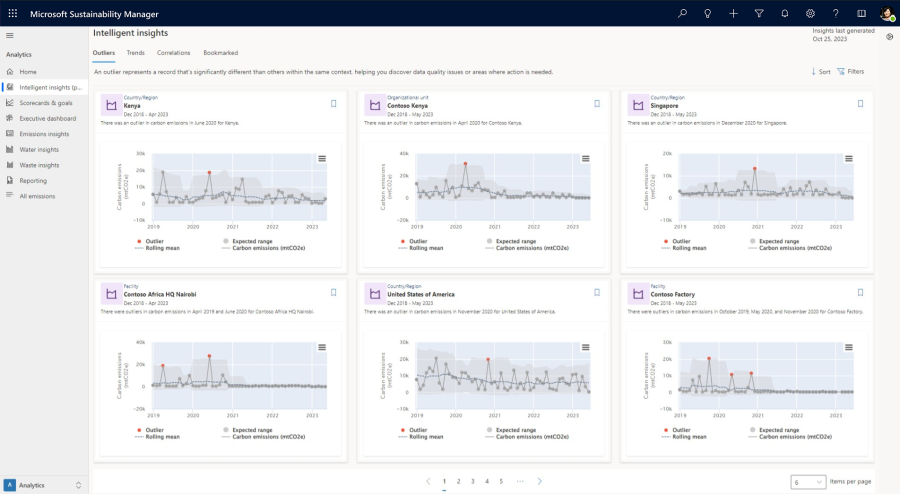
Task: Open Emissions insights in the sidebar
Action: click(44, 134)
